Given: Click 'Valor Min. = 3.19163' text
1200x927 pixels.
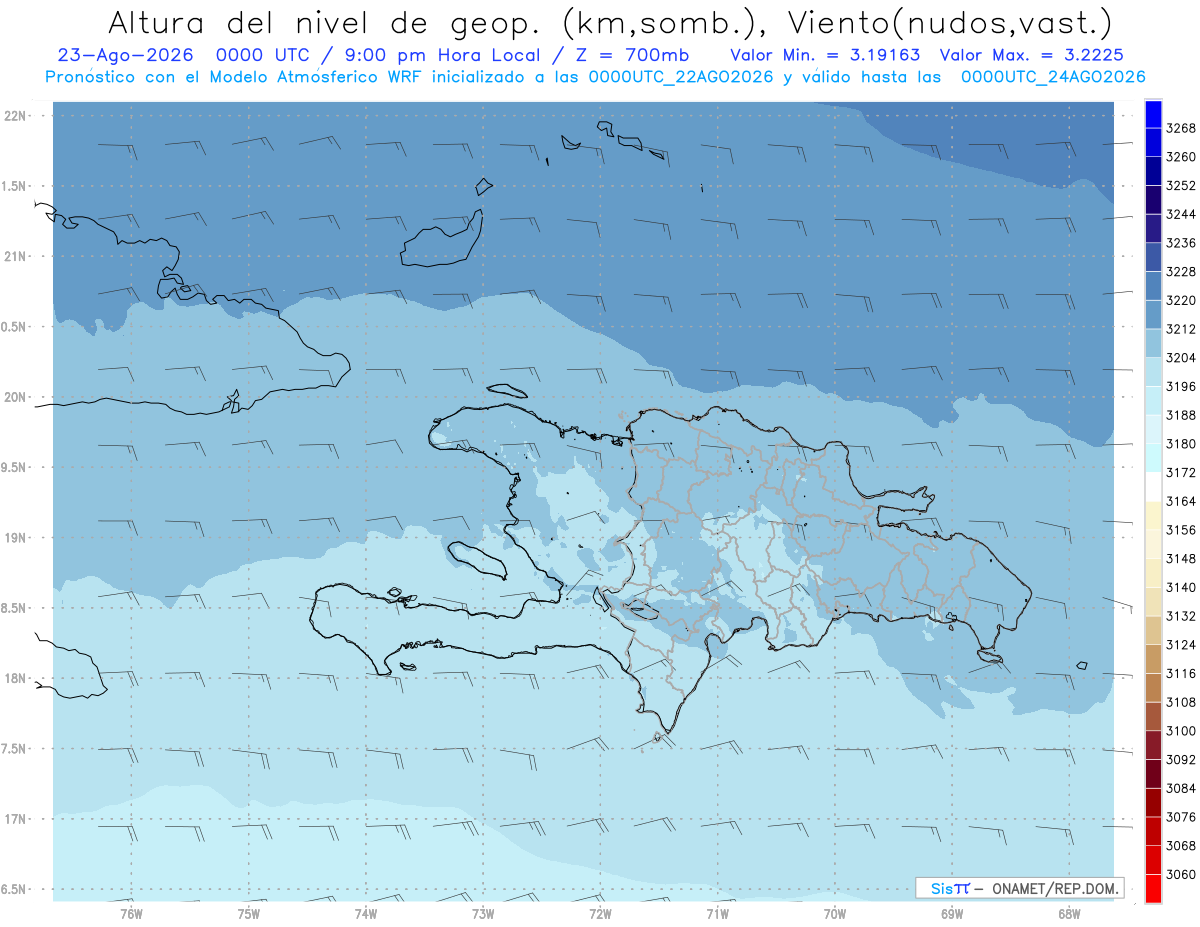Looking at the screenshot, I should (x=826, y=55).
